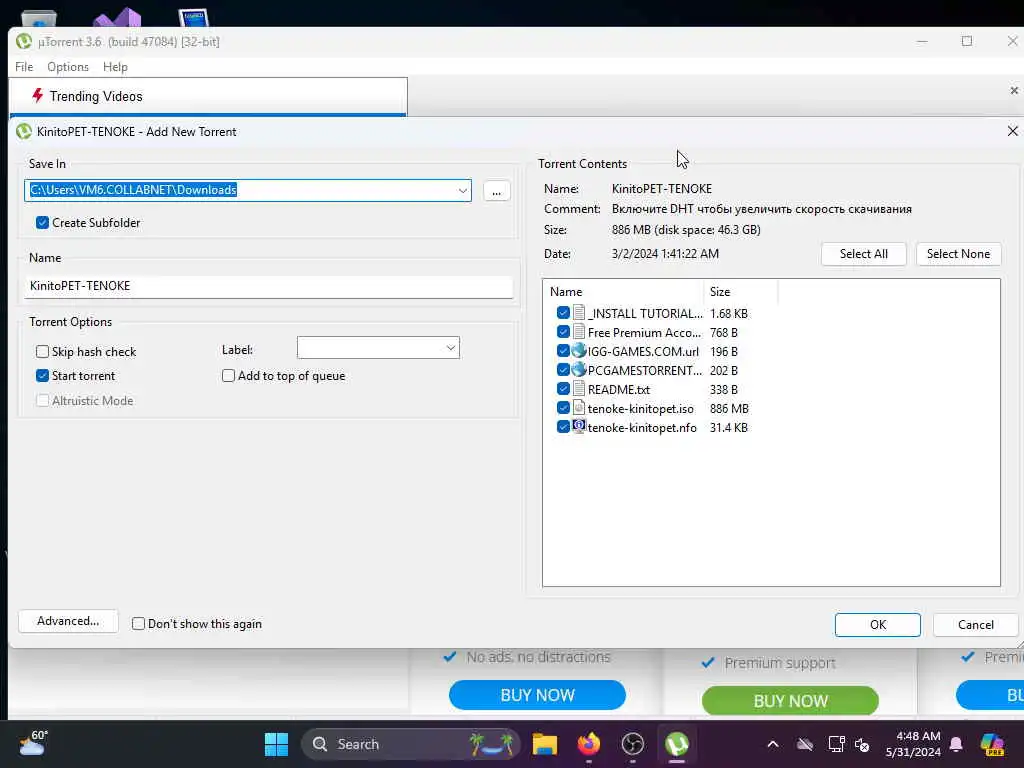1024x768 pixels.
Task: Open Firefox from the taskbar
Action: [x=588, y=744]
